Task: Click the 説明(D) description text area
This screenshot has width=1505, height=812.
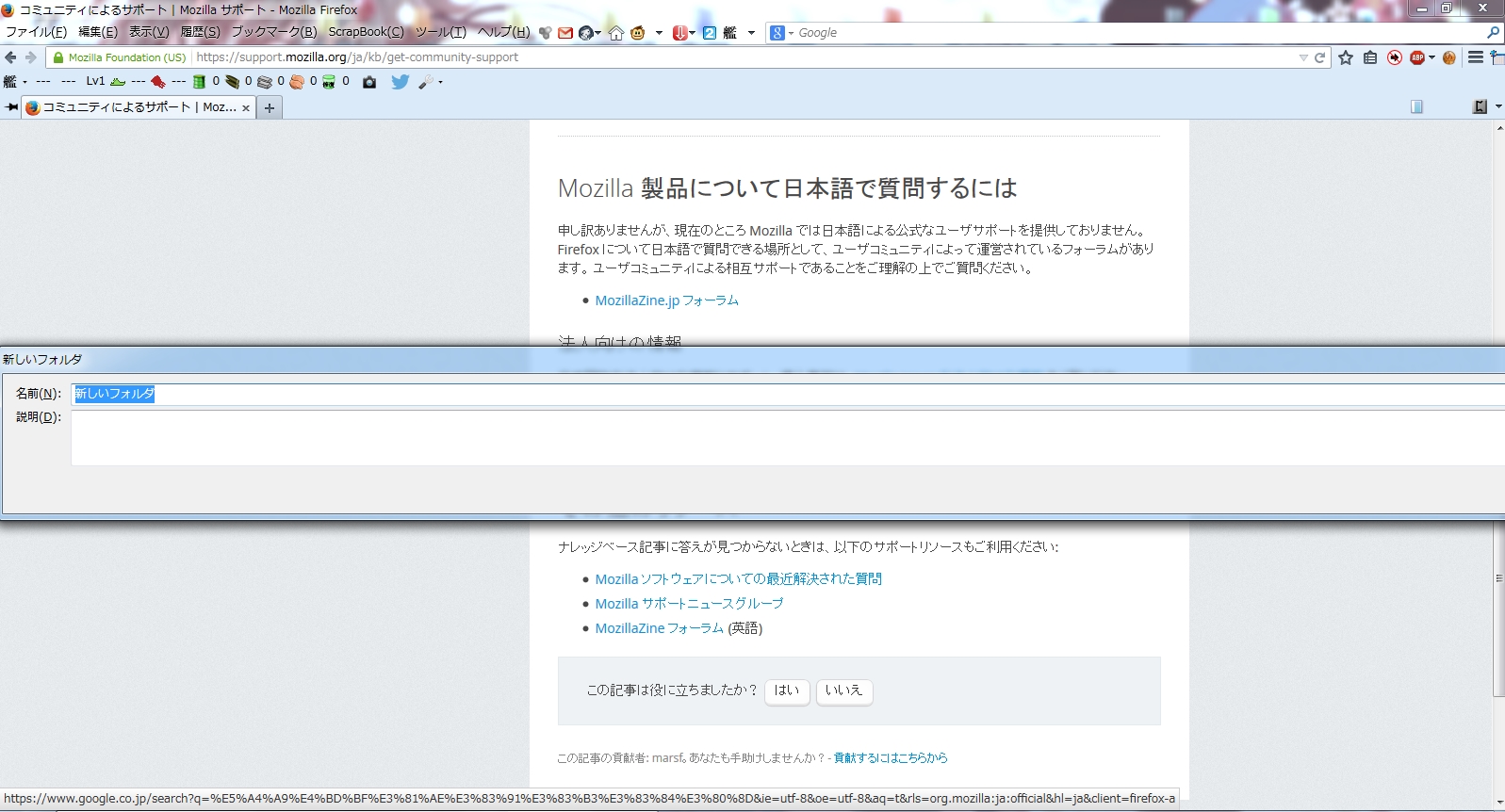Action: tap(754, 437)
